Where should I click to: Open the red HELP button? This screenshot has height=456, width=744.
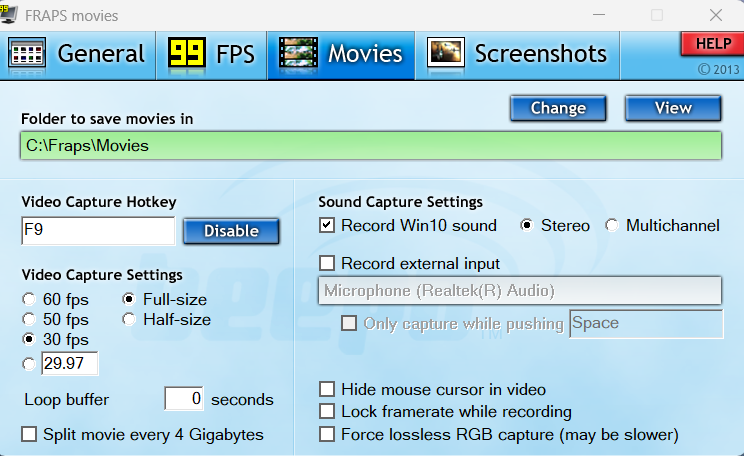[x=713, y=44]
